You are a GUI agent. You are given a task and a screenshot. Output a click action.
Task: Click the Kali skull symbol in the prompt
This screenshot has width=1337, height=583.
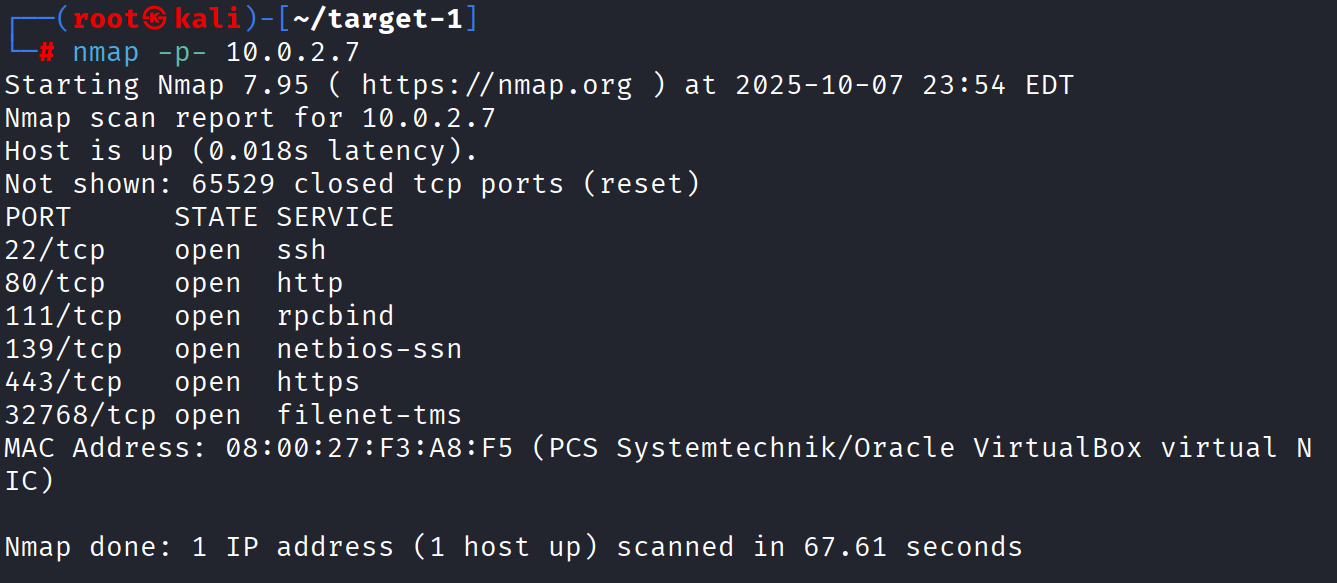click(156, 19)
